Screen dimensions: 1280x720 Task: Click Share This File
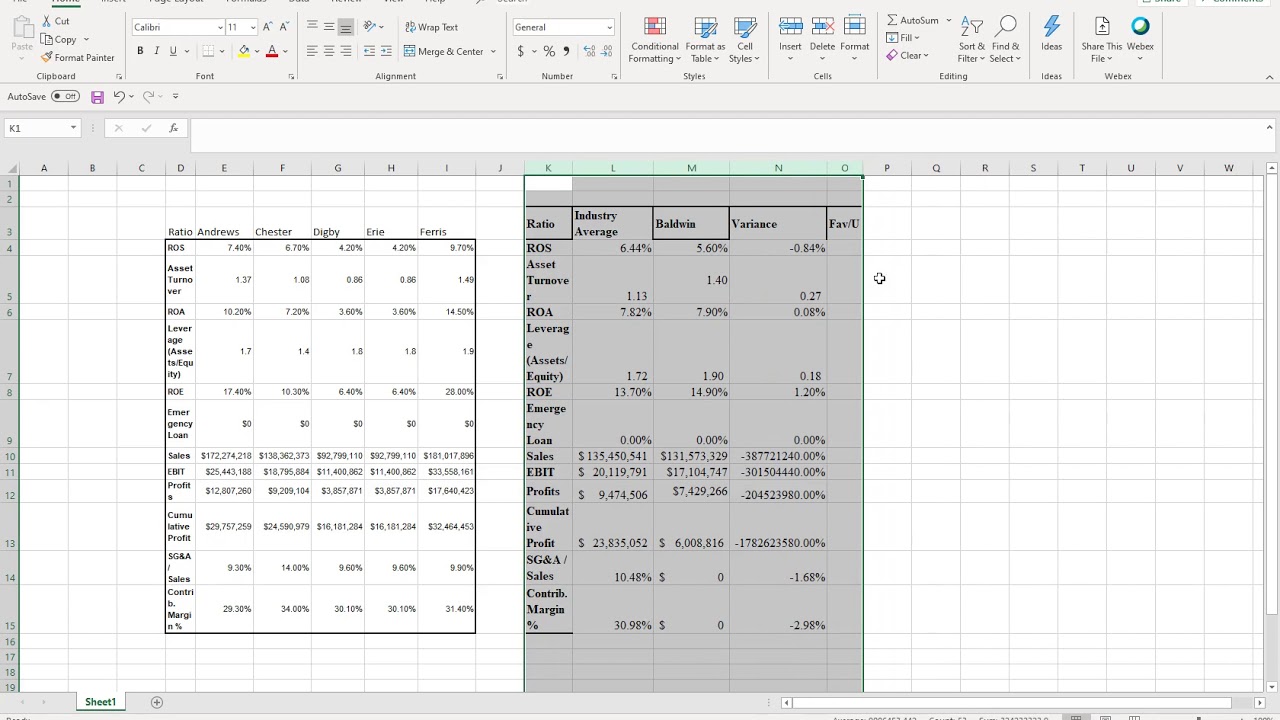pyautogui.click(x=1101, y=40)
